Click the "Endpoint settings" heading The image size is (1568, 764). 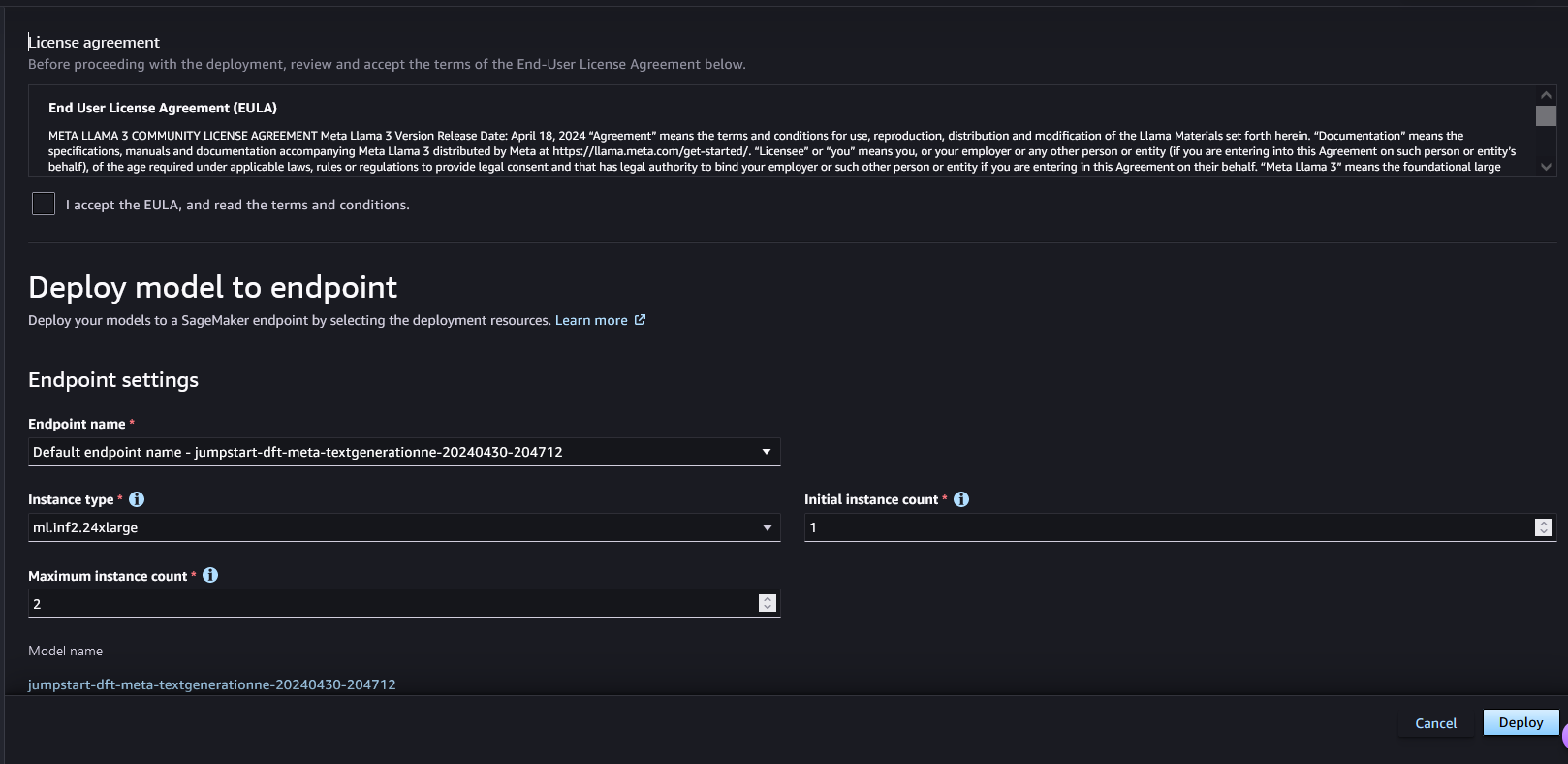point(113,380)
